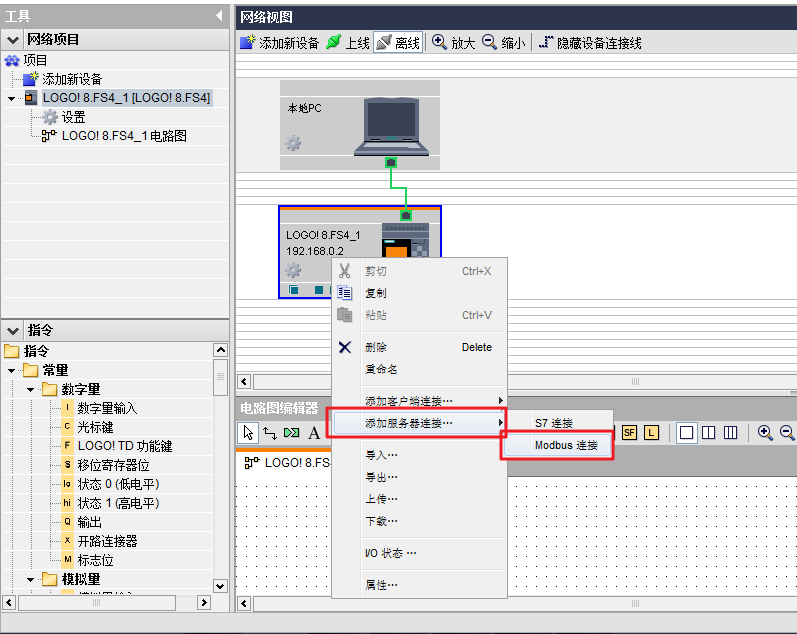Switch to three-pane window layout
797x634 pixels.
[730, 433]
